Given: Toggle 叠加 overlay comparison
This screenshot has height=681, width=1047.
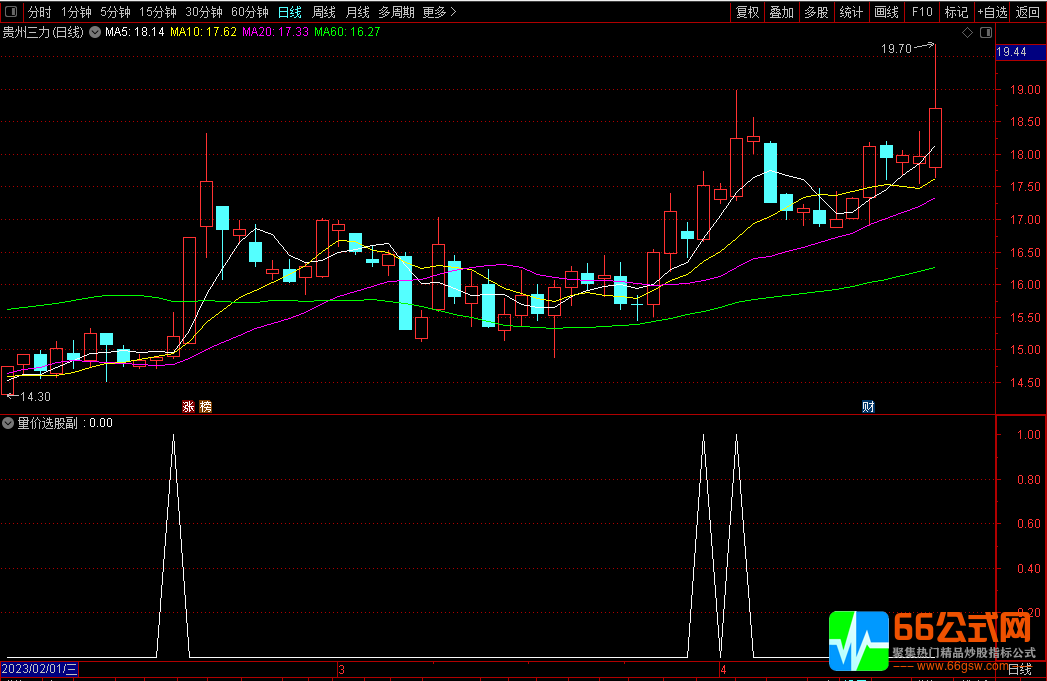Looking at the screenshot, I should (781, 12).
